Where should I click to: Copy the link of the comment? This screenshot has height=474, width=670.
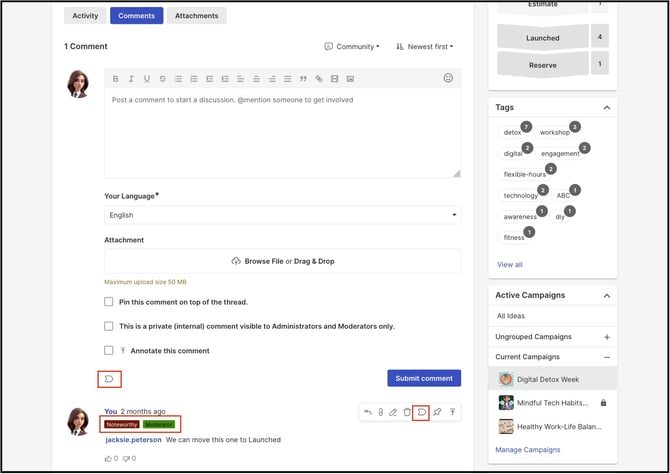pos(380,412)
